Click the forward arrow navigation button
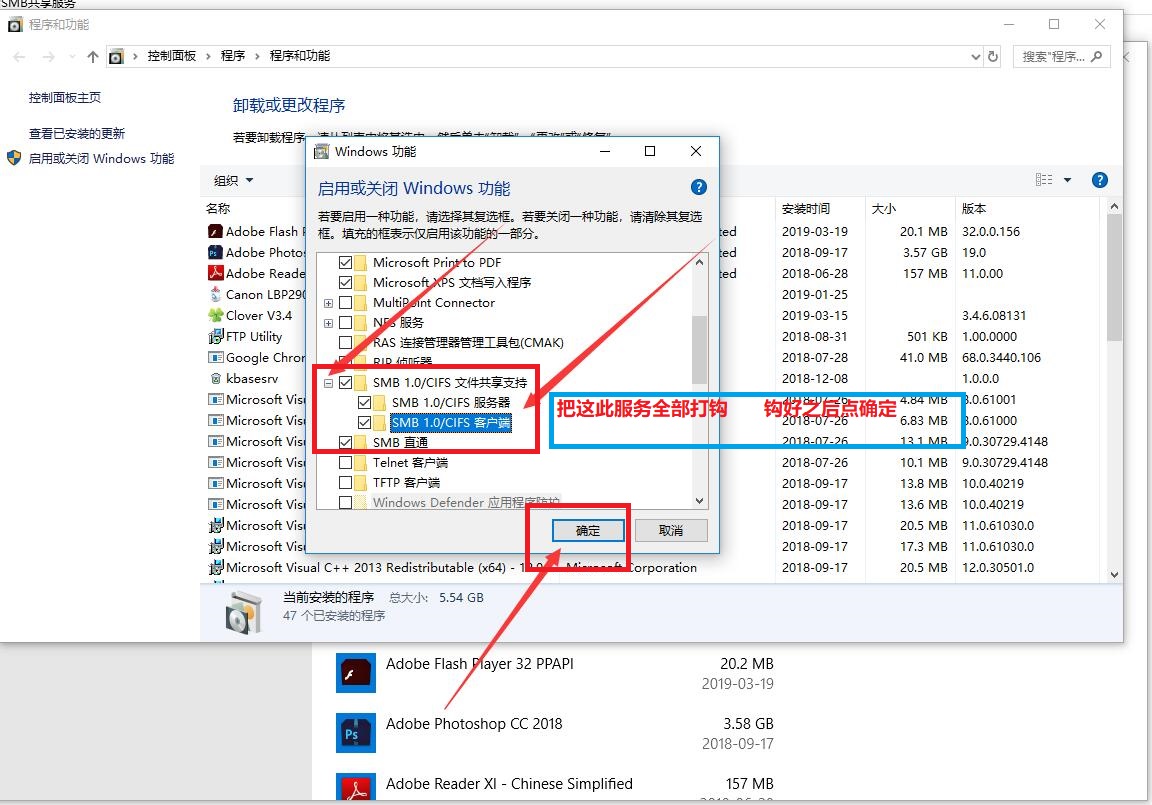 tap(48, 57)
